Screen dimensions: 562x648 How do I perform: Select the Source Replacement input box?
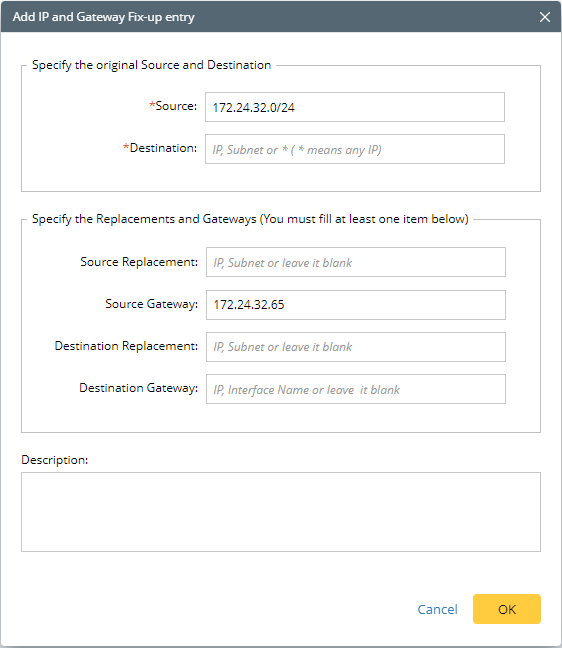(x=355, y=262)
